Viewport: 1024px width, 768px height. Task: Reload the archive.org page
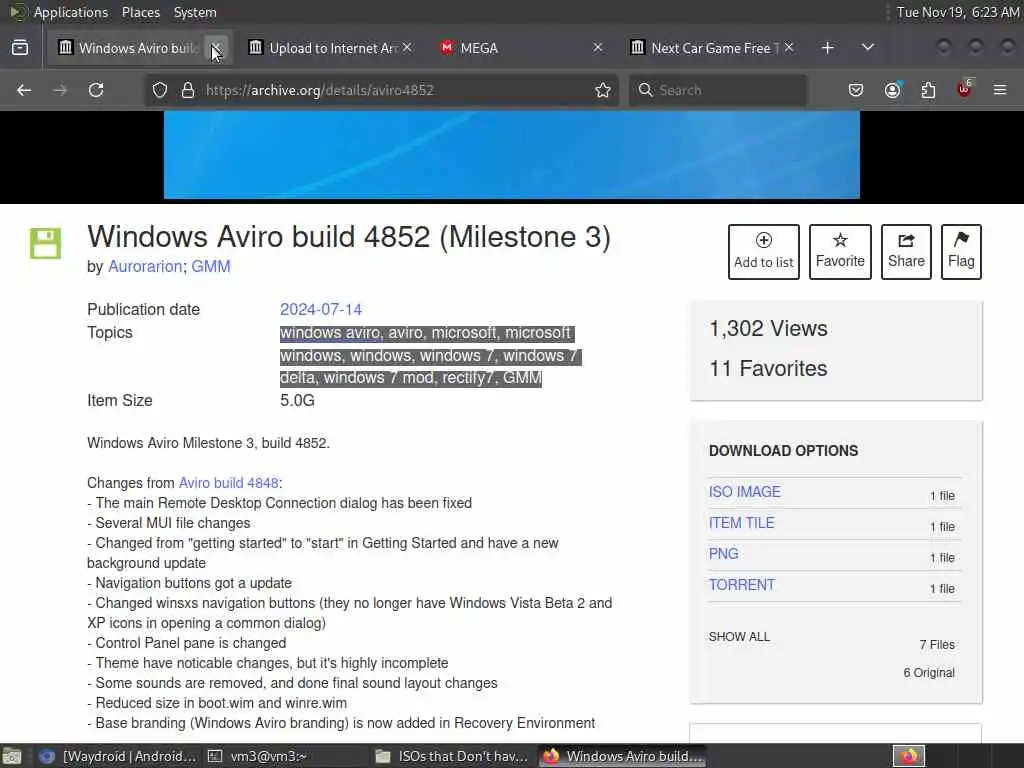pos(96,90)
